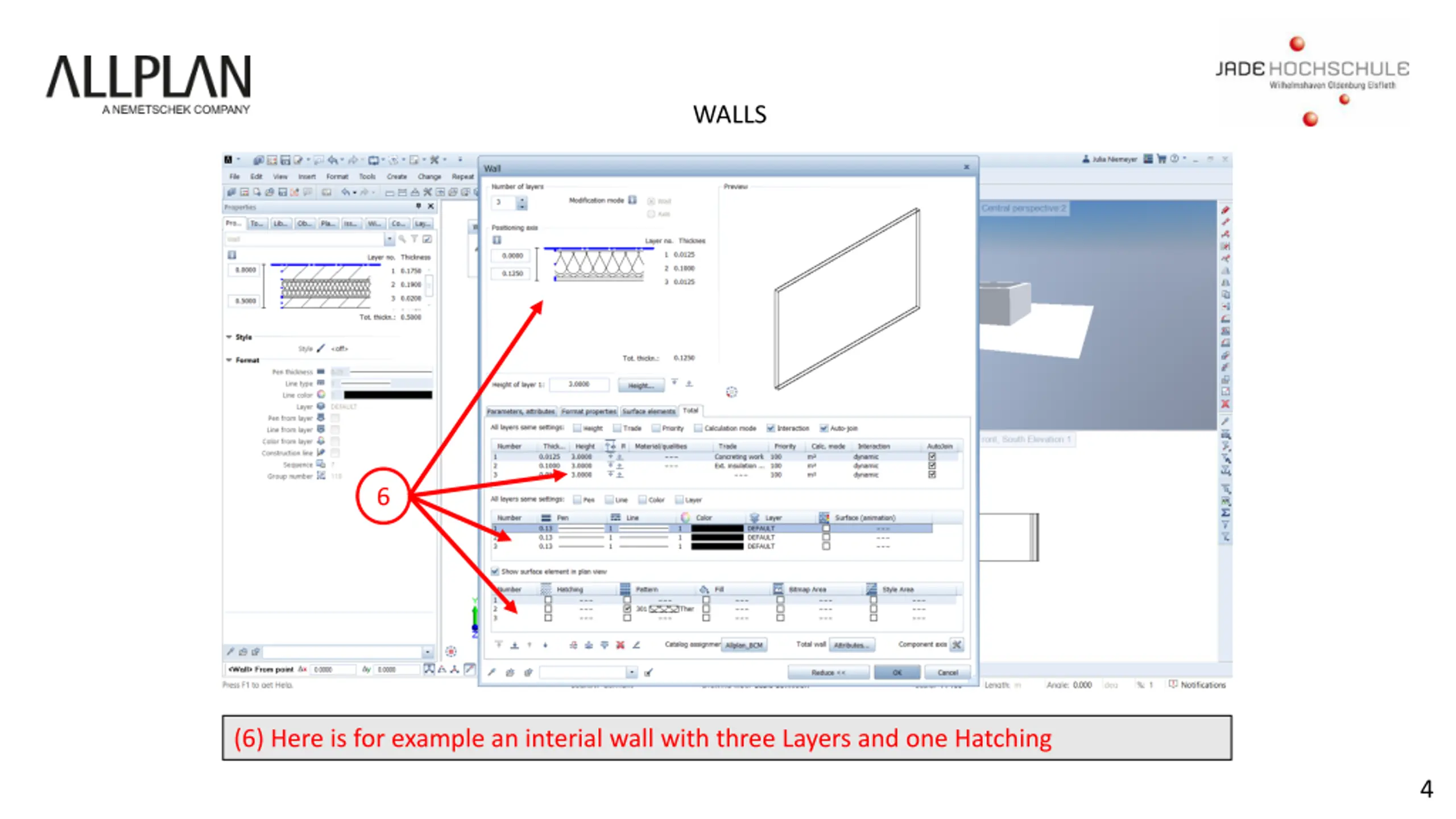The width and height of the screenshot is (1456, 819).
Task: Click the Fill bucket column icon
Action: (x=704, y=589)
